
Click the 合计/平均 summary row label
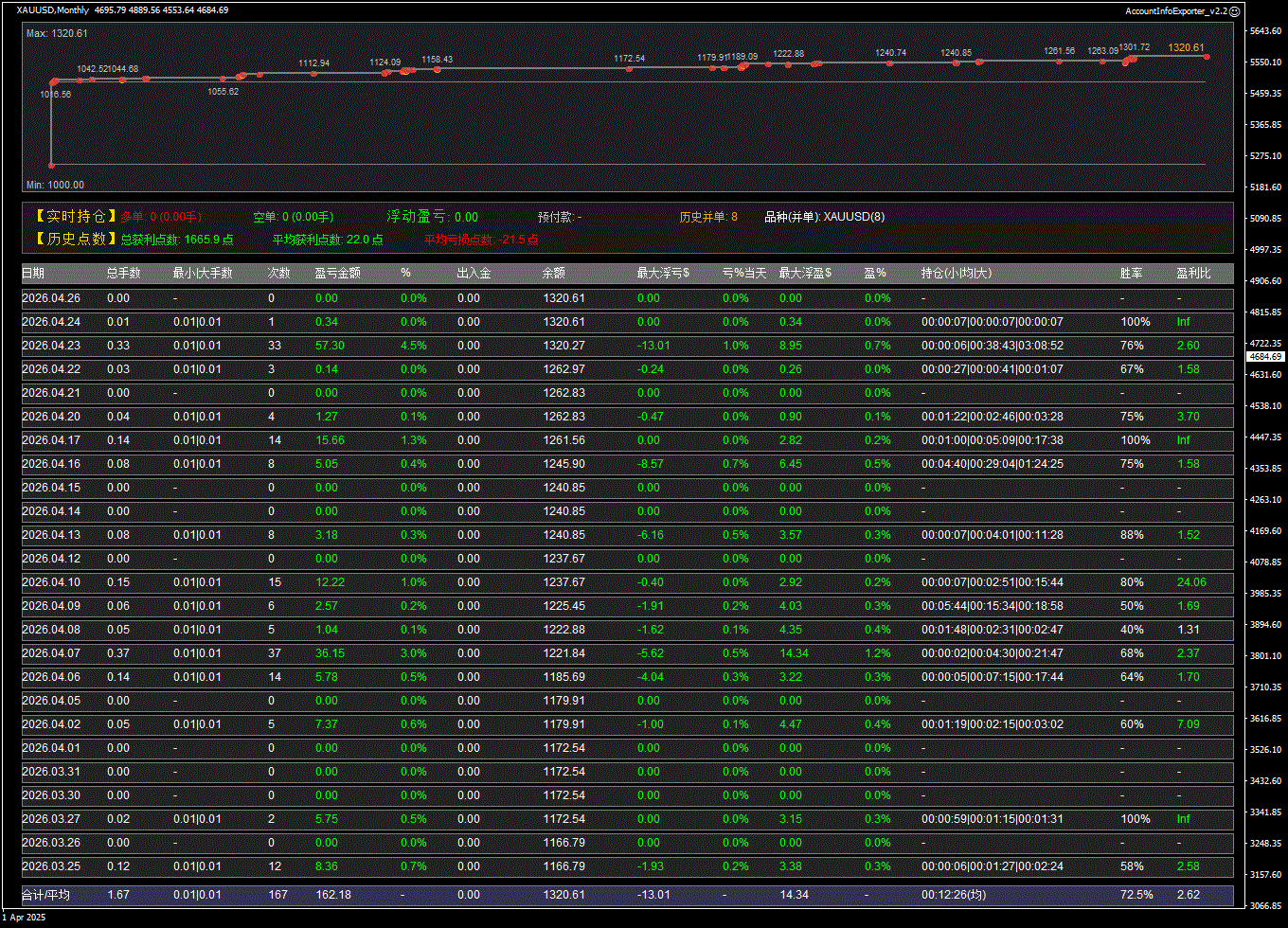point(46,895)
